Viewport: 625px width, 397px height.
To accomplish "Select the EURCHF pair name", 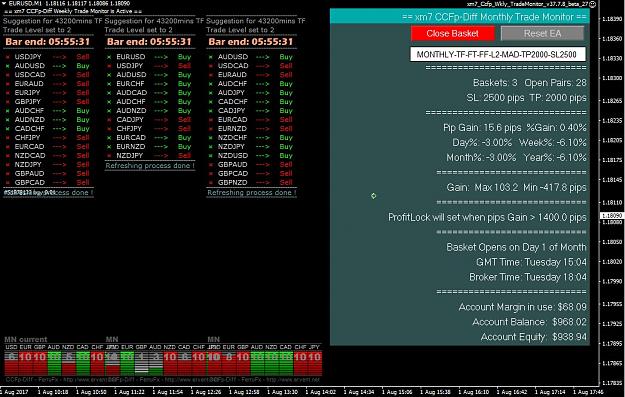I will [130, 84].
